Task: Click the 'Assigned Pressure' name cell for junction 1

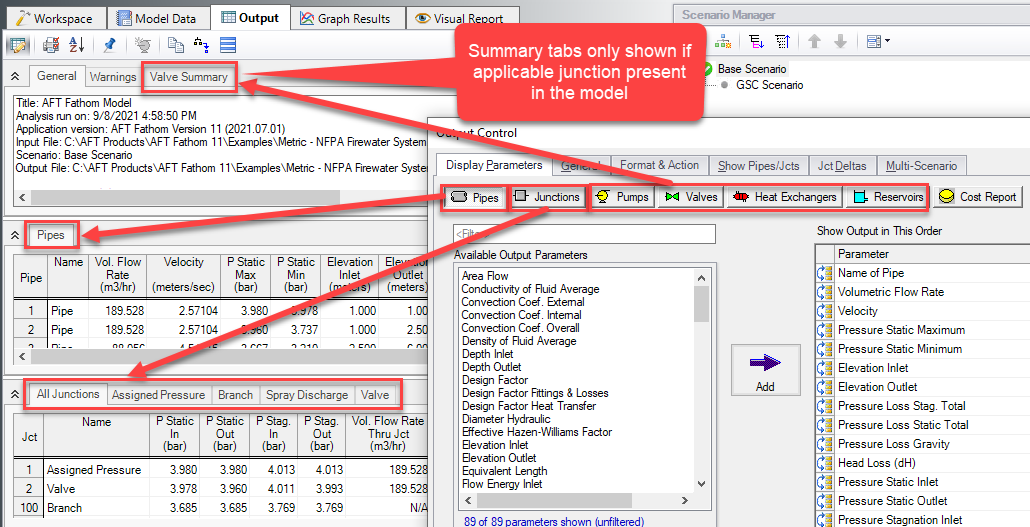Action: pos(97,470)
